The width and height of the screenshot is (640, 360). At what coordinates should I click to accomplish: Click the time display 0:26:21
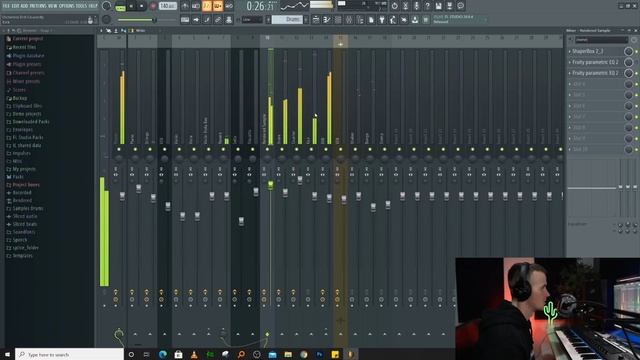[260, 6]
